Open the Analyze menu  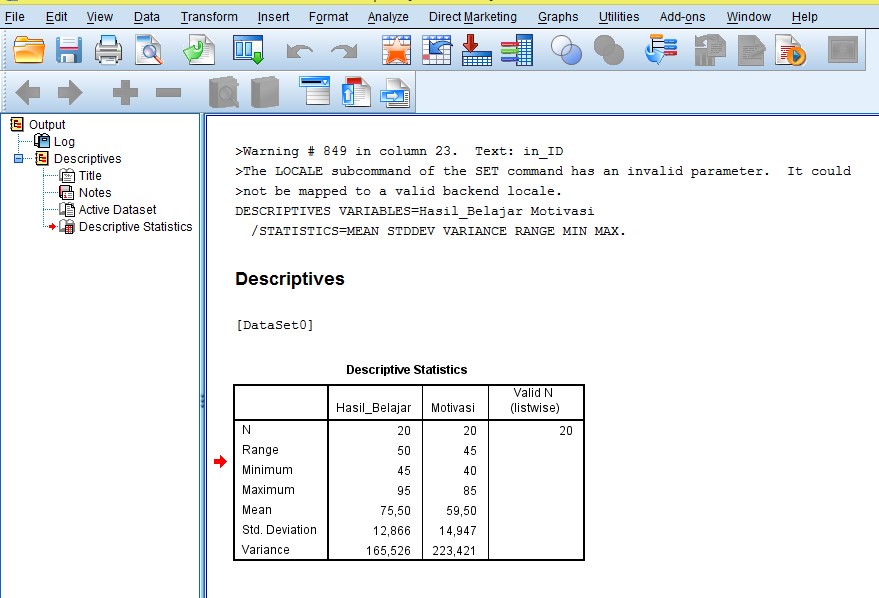click(388, 17)
